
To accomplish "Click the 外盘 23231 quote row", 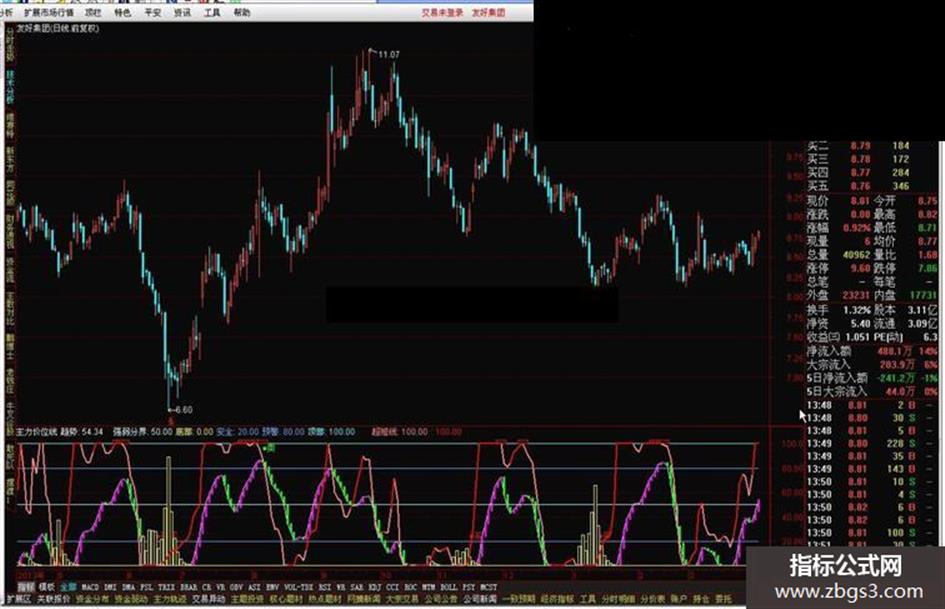I will point(839,295).
